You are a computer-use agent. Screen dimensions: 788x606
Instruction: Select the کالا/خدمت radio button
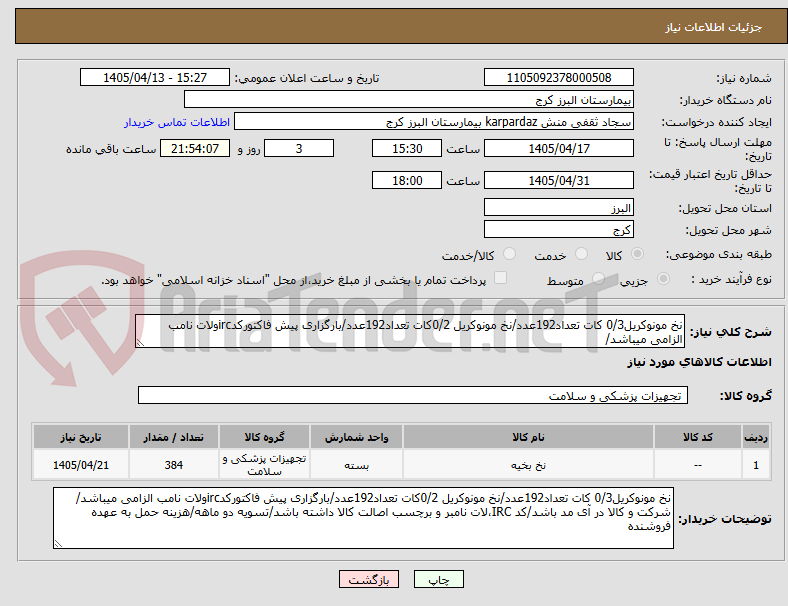[x=510, y=254]
